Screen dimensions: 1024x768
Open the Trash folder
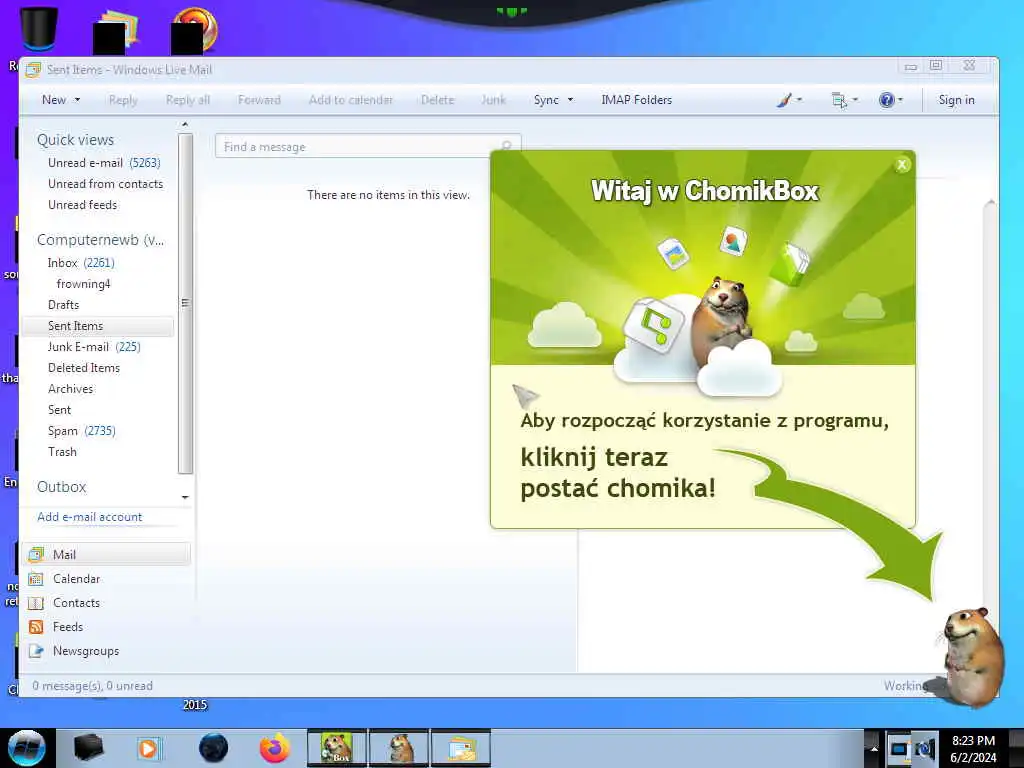(62, 451)
